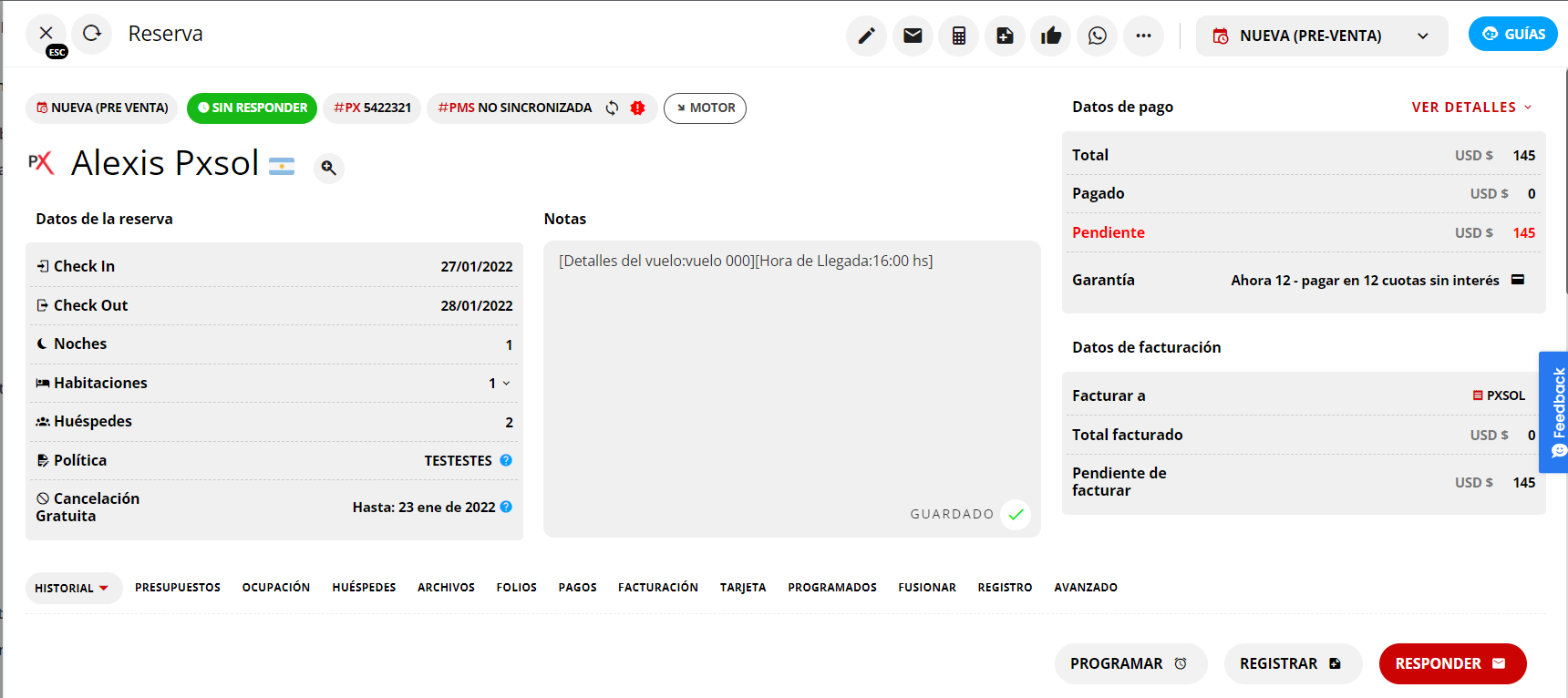Click the PMS sync refresh icon
The width and height of the screenshot is (1568, 698).
click(612, 108)
